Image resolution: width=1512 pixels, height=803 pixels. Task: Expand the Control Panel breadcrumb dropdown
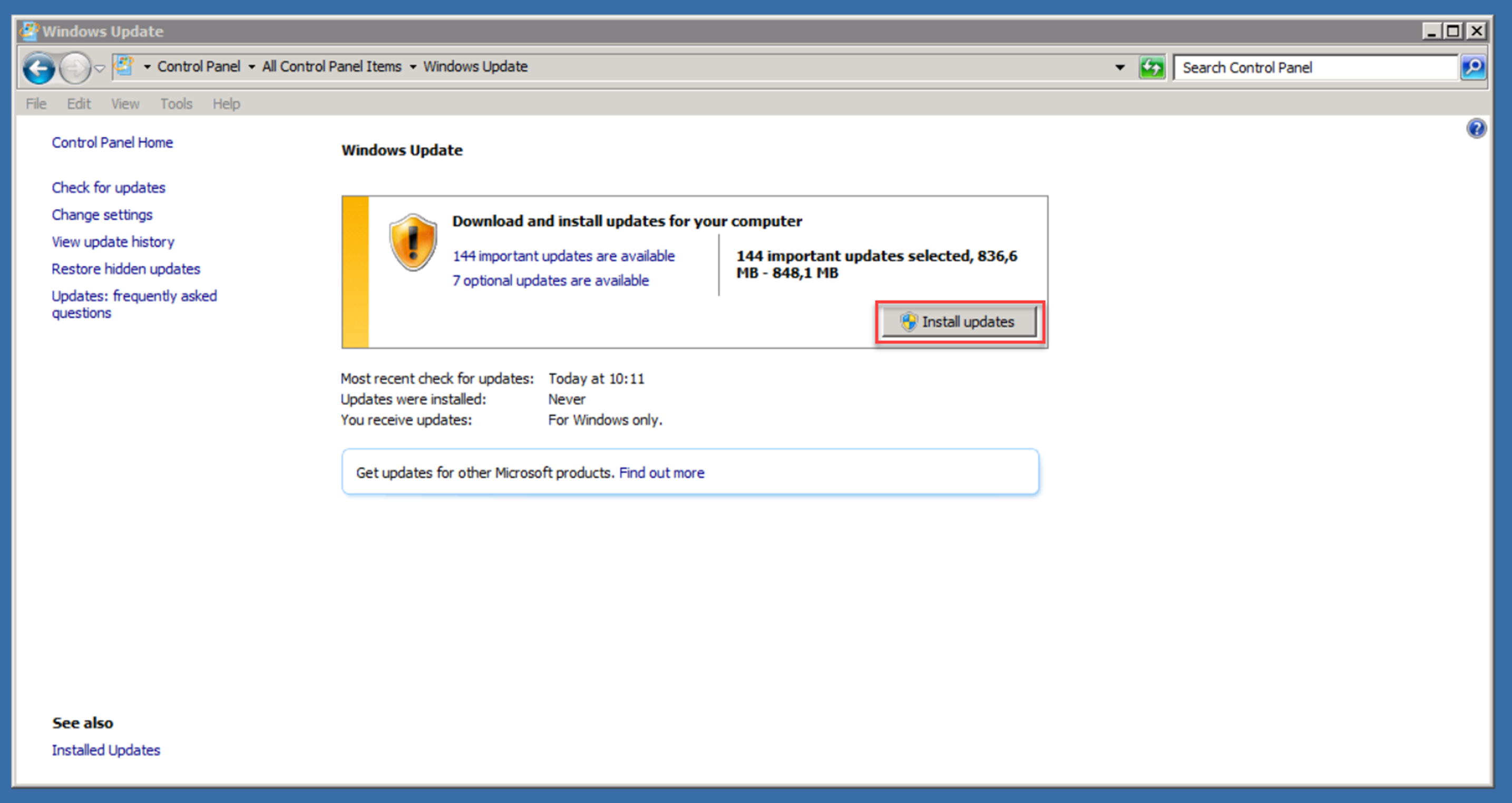point(251,66)
